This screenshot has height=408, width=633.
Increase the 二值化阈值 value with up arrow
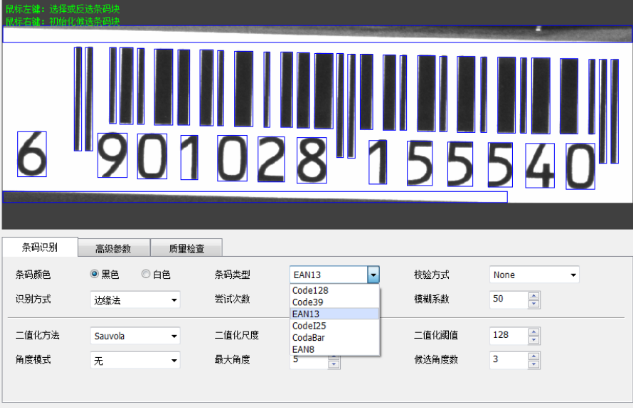[534, 331]
